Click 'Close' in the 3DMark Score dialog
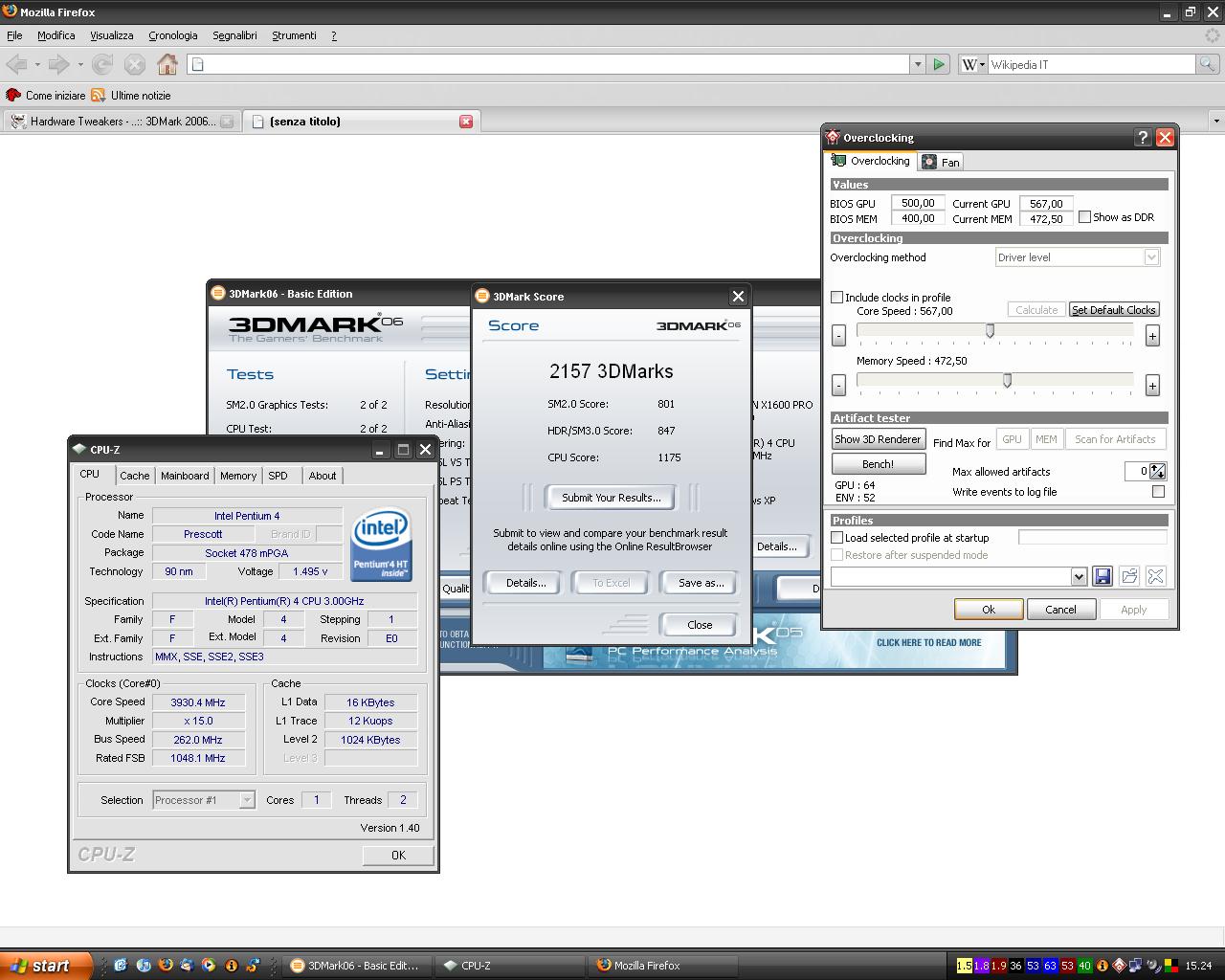The image size is (1225, 980). point(700,625)
